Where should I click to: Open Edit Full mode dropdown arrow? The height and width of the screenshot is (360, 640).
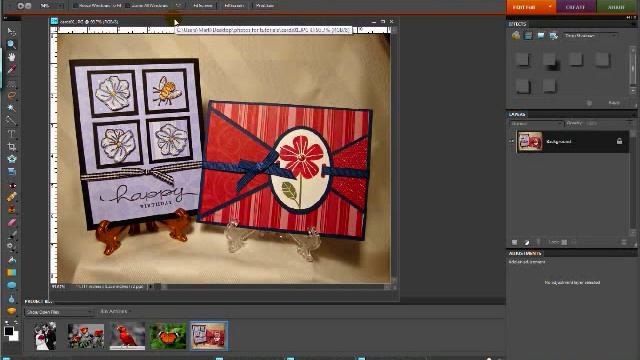(x=550, y=7)
